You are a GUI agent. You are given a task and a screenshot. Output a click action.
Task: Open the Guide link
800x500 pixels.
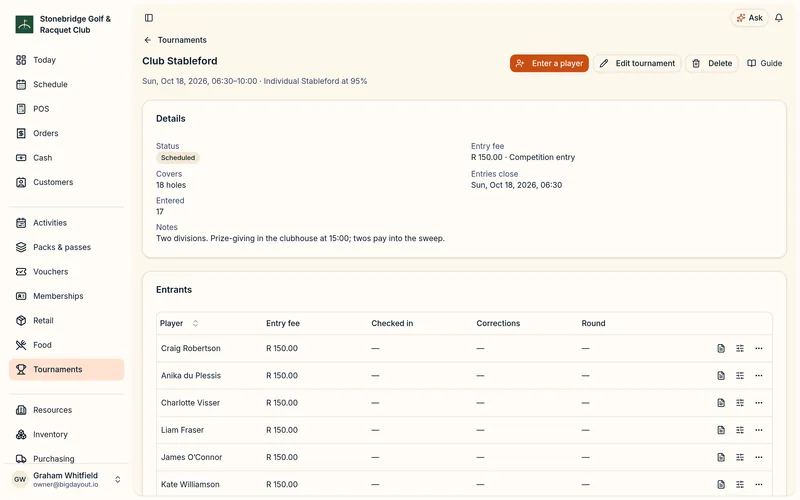(x=764, y=63)
